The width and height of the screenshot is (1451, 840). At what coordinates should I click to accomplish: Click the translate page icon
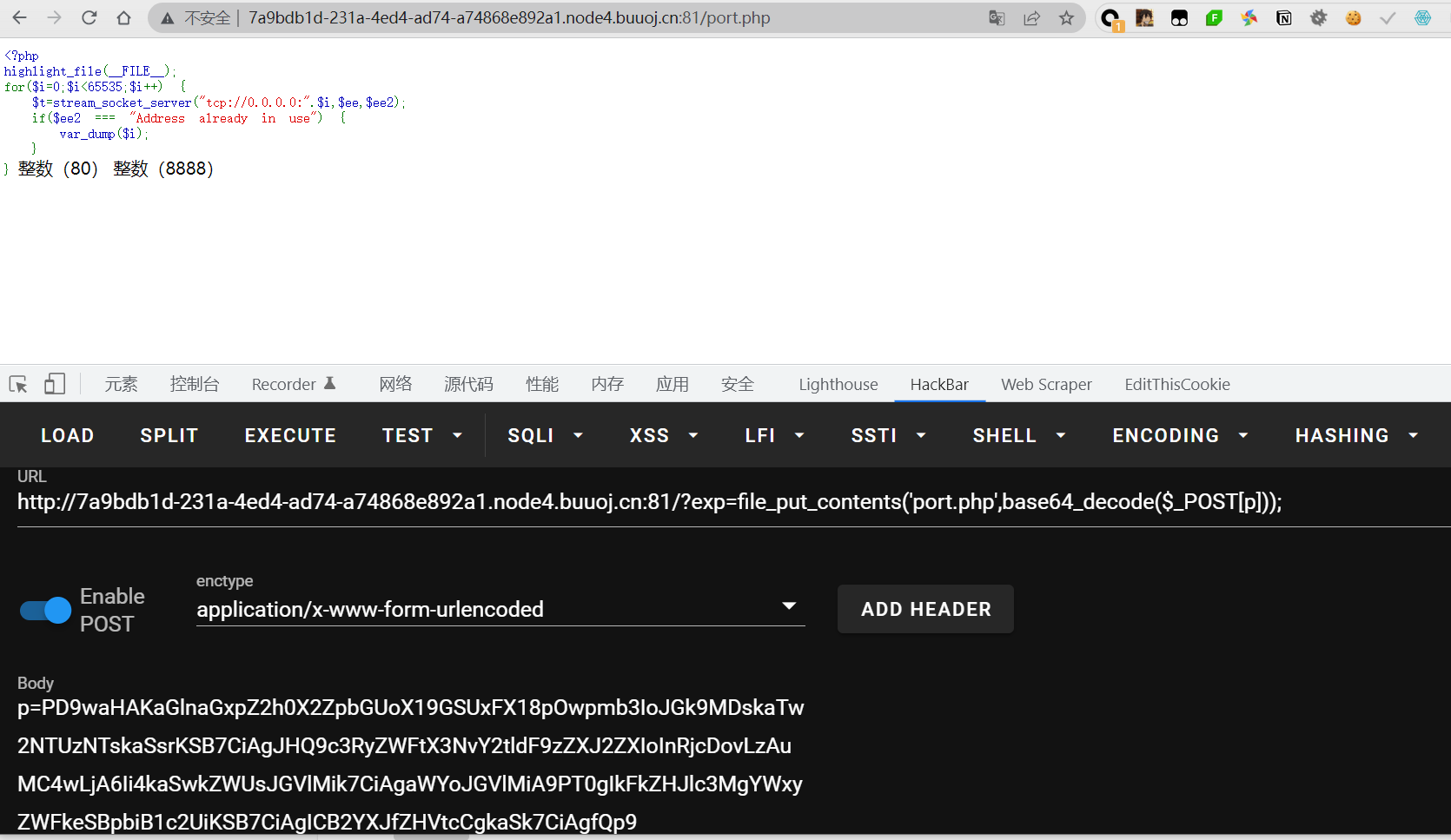point(997,18)
